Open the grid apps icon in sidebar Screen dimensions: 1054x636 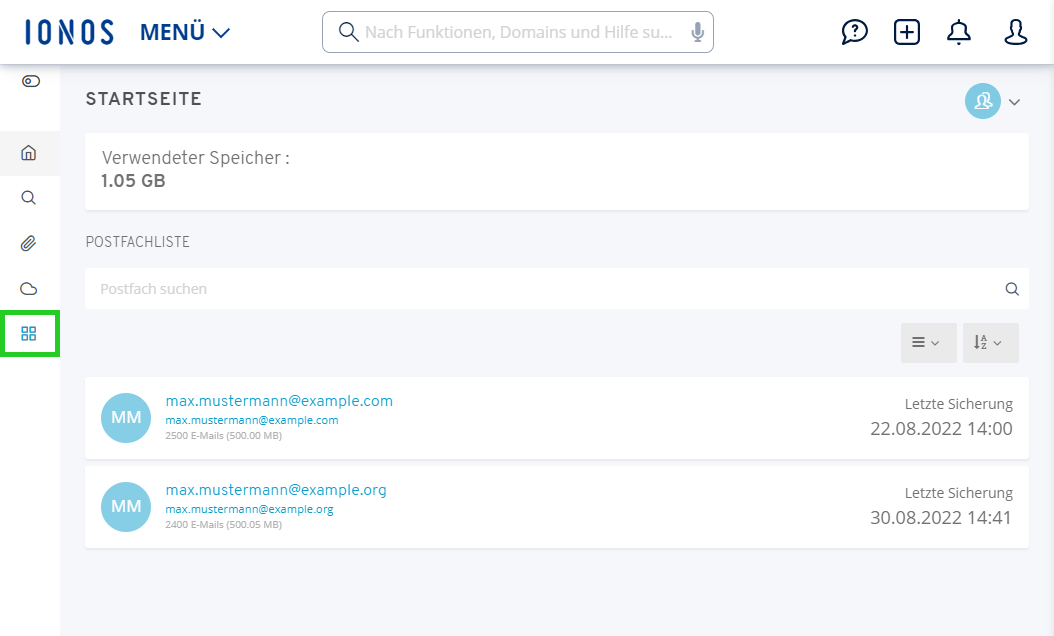(29, 333)
